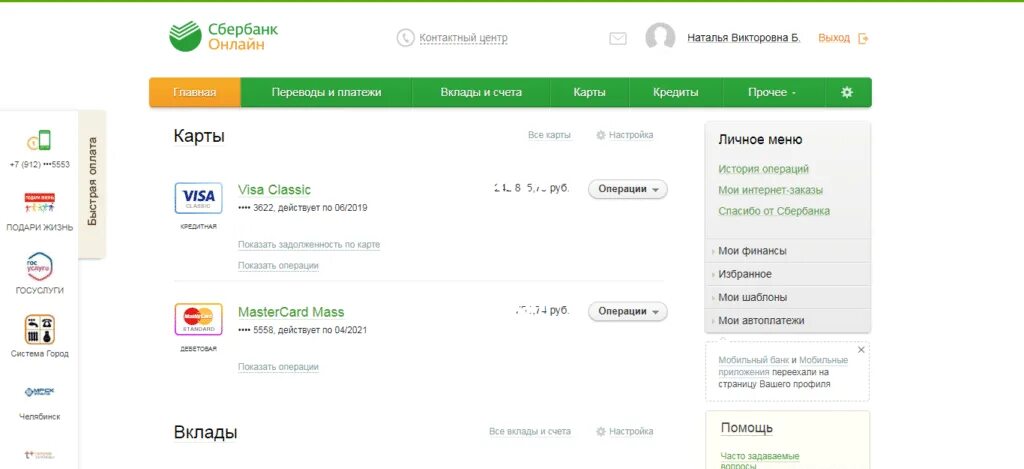Screen dimensions: 1024x469
Task: Click gear icon beside Вклады Настройка
Action: [601, 432]
